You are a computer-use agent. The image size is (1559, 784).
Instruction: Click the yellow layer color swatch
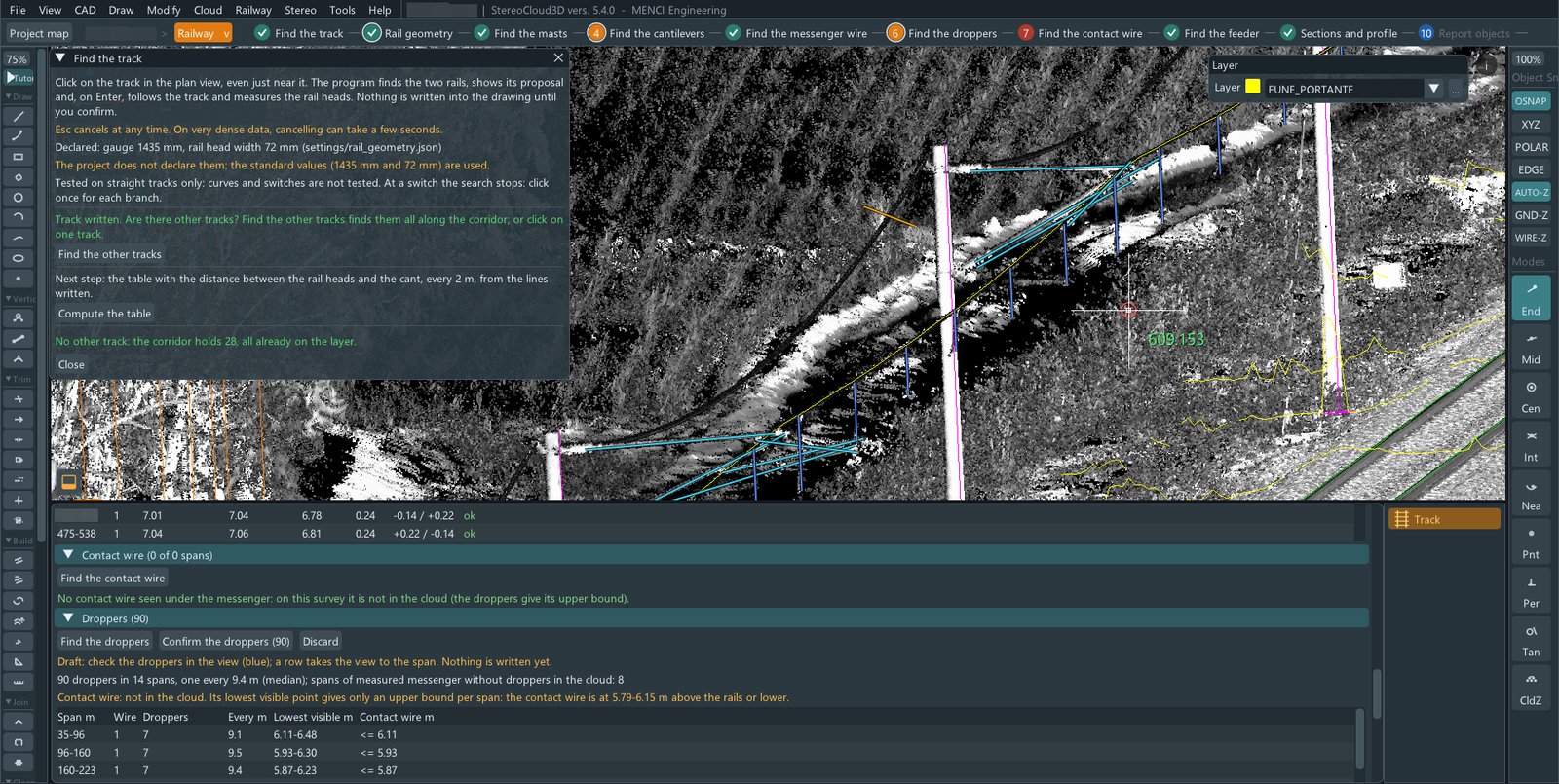(1253, 87)
